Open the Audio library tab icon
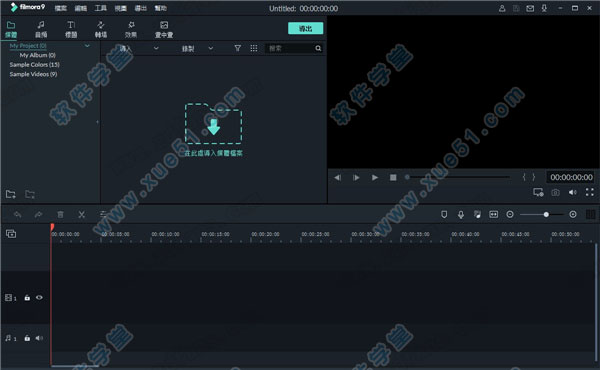The image size is (600, 370). [x=41, y=29]
